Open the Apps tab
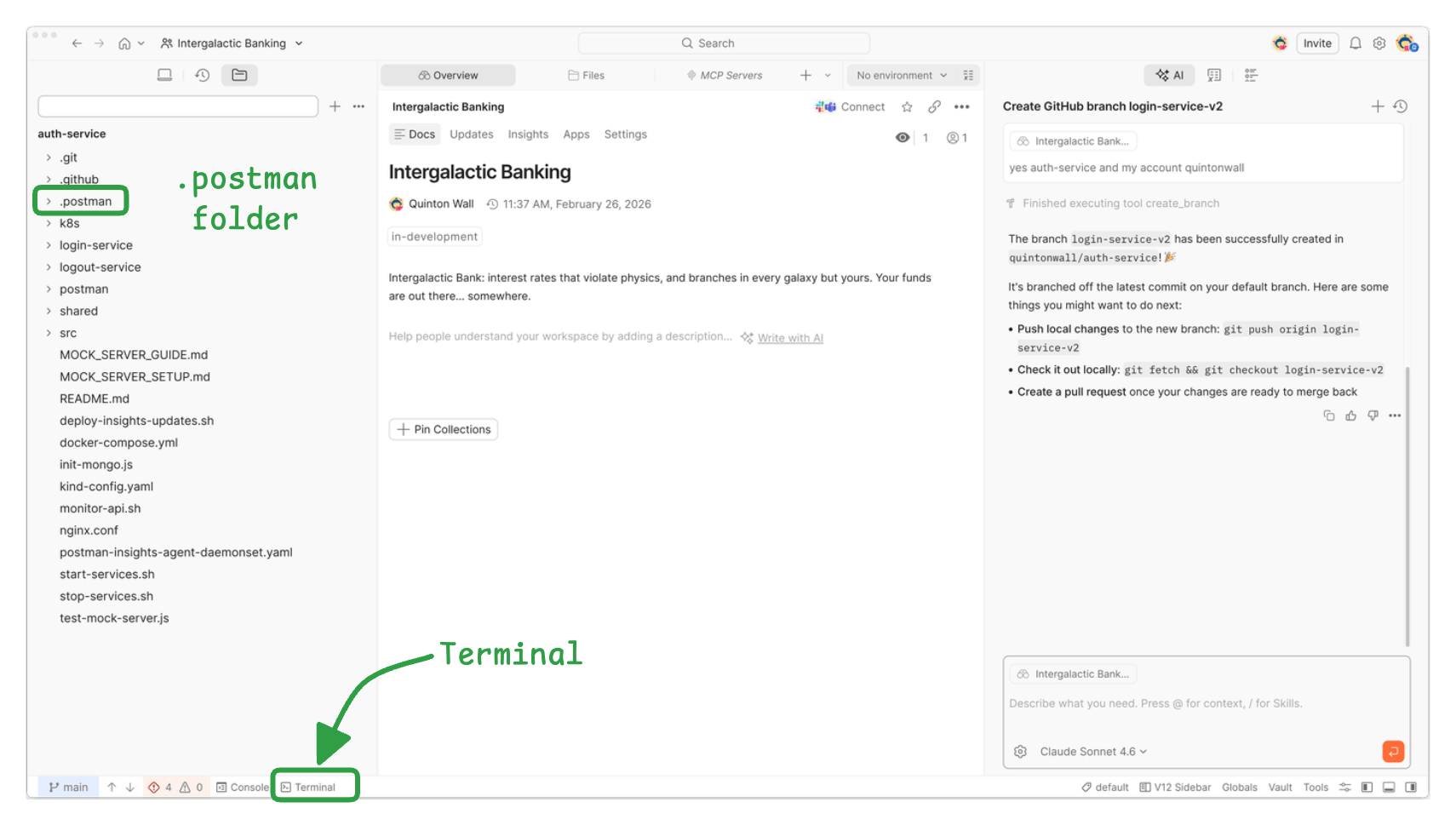This screenshot has width=1456, height=825. point(576,135)
